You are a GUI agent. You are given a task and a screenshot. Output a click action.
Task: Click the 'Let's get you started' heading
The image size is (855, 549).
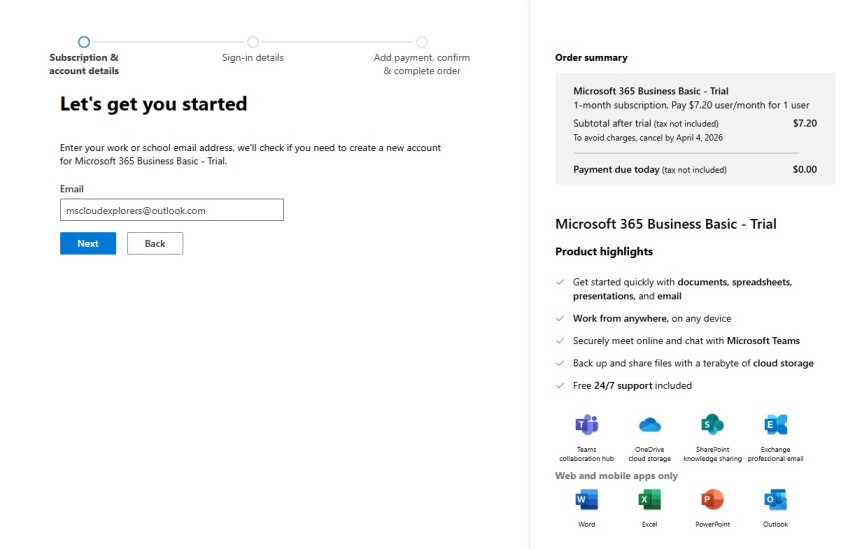click(x=153, y=104)
